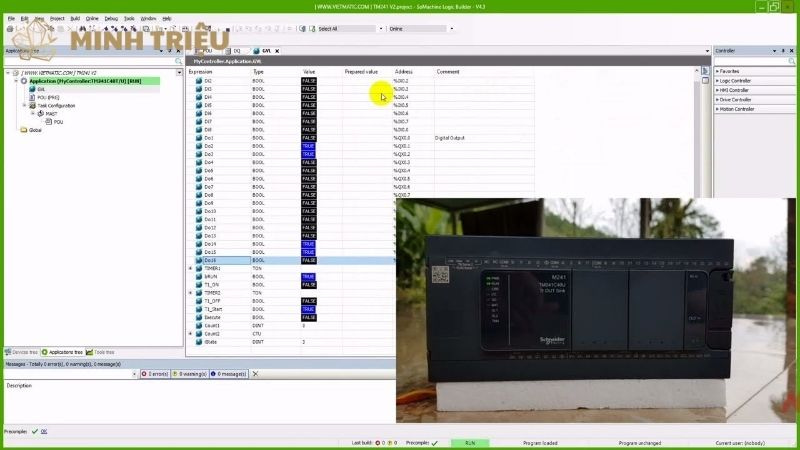Open the Online menu
800x450 pixels.
click(92, 18)
